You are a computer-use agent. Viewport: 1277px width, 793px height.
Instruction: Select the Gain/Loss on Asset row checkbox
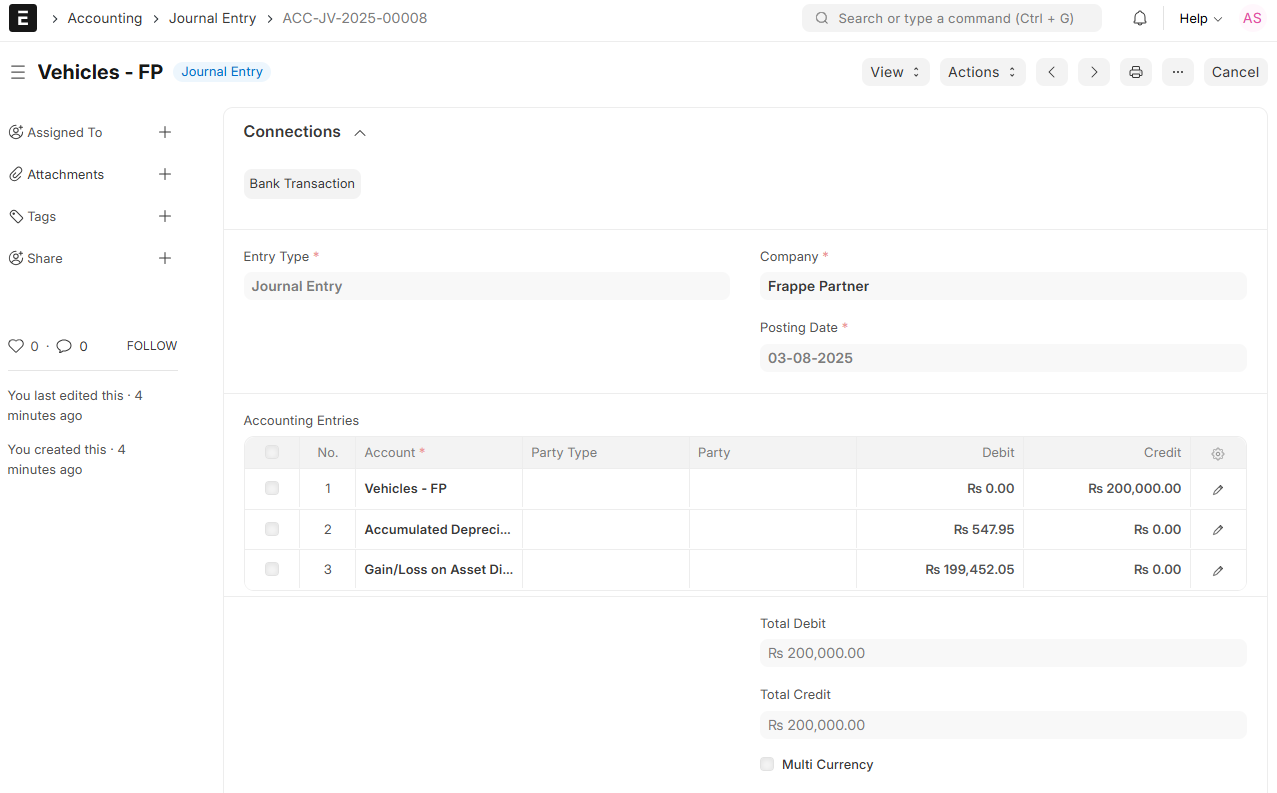(x=272, y=569)
